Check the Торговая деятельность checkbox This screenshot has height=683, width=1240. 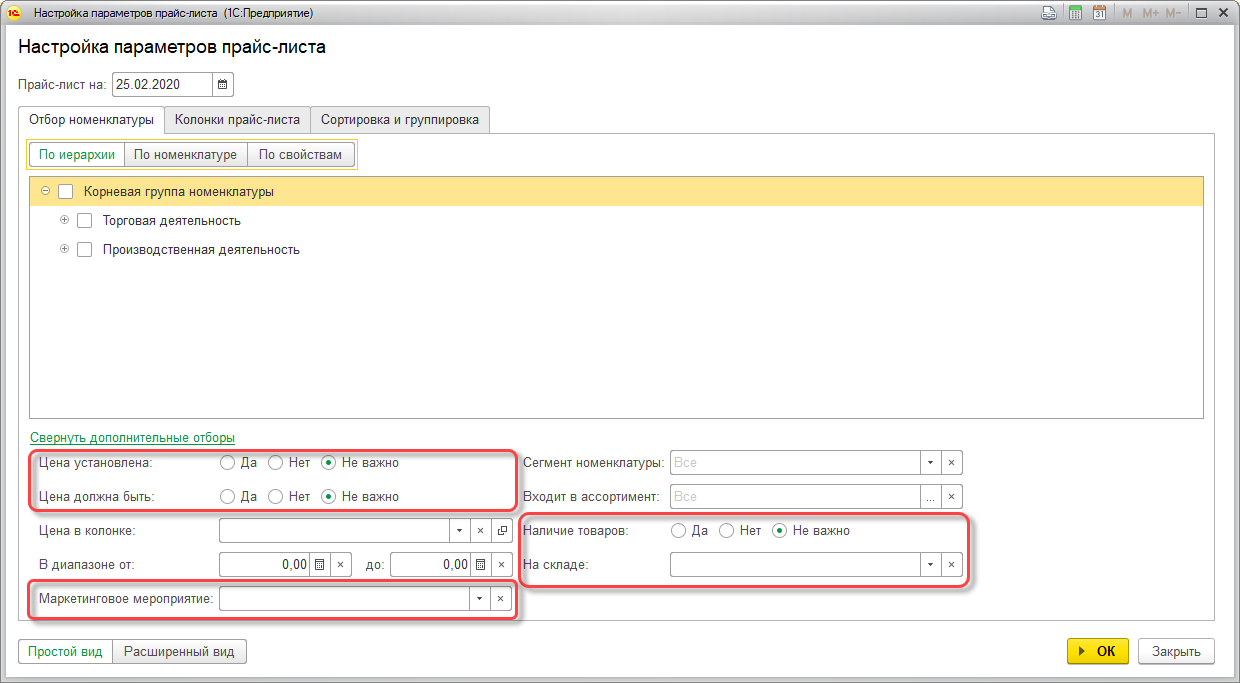85,221
